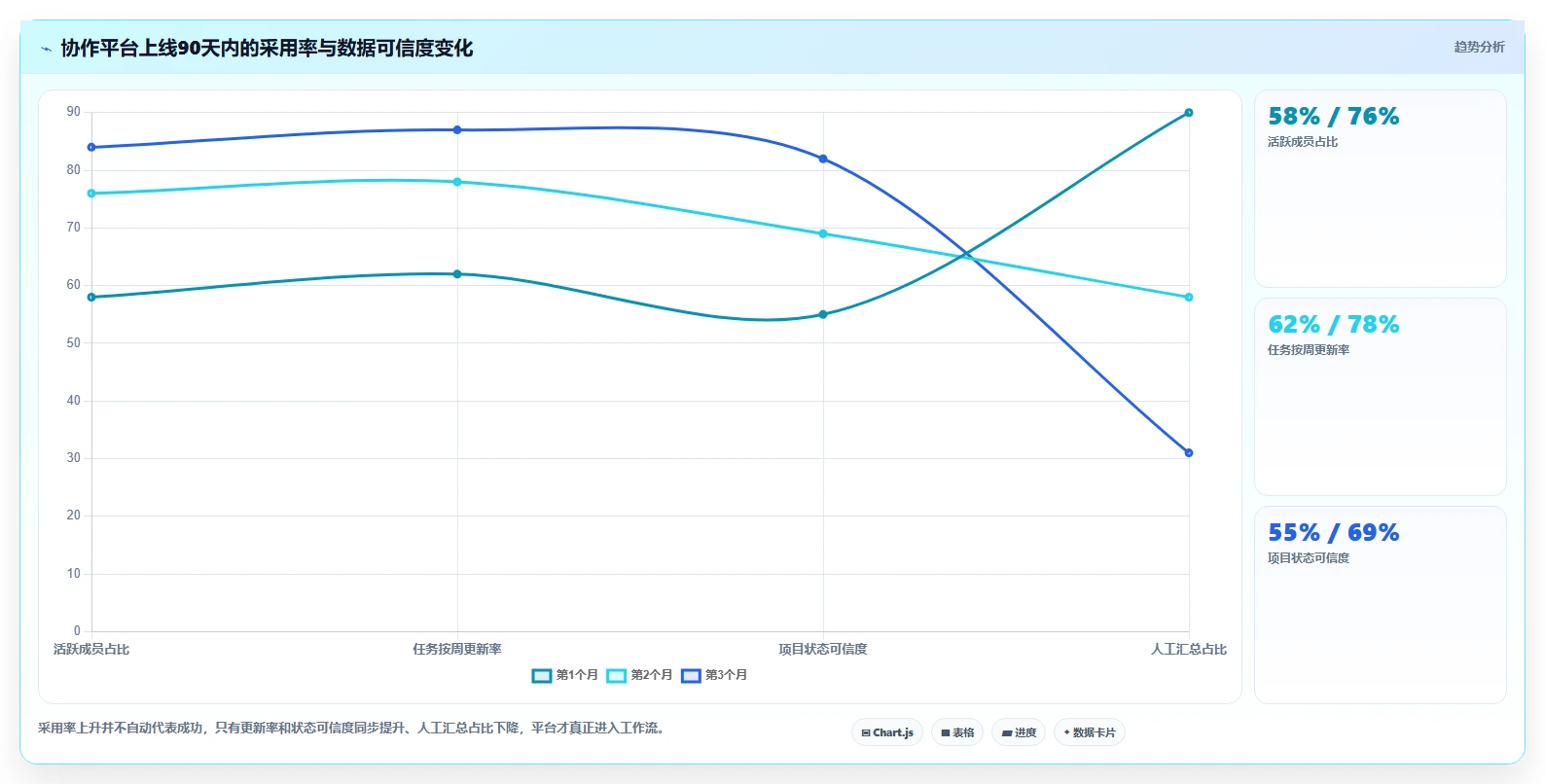The width and height of the screenshot is (1545, 784).
Task: Select the 第2个月 point at 活跃成员占比 (76)
Action: pos(91,194)
